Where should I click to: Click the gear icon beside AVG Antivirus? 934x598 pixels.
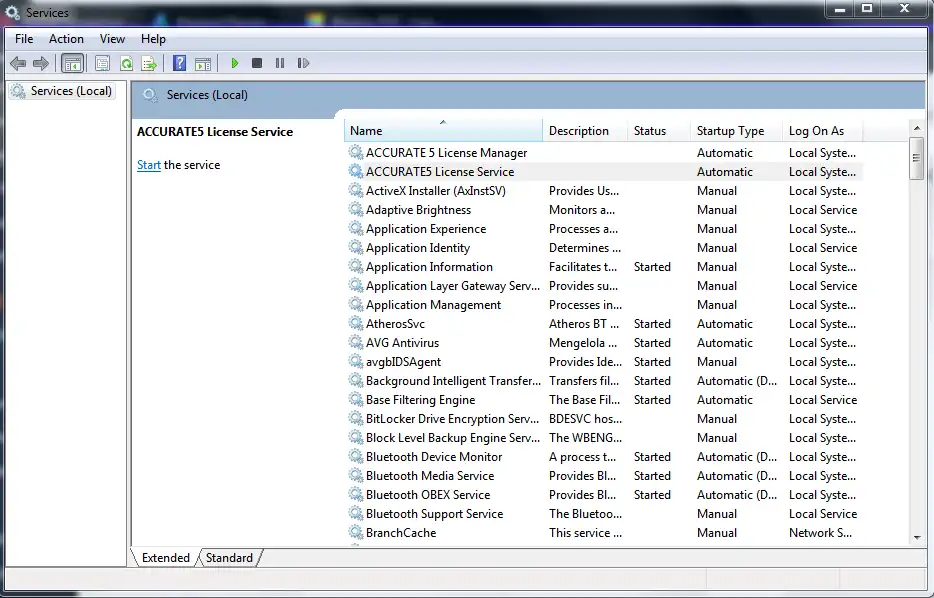click(x=356, y=342)
